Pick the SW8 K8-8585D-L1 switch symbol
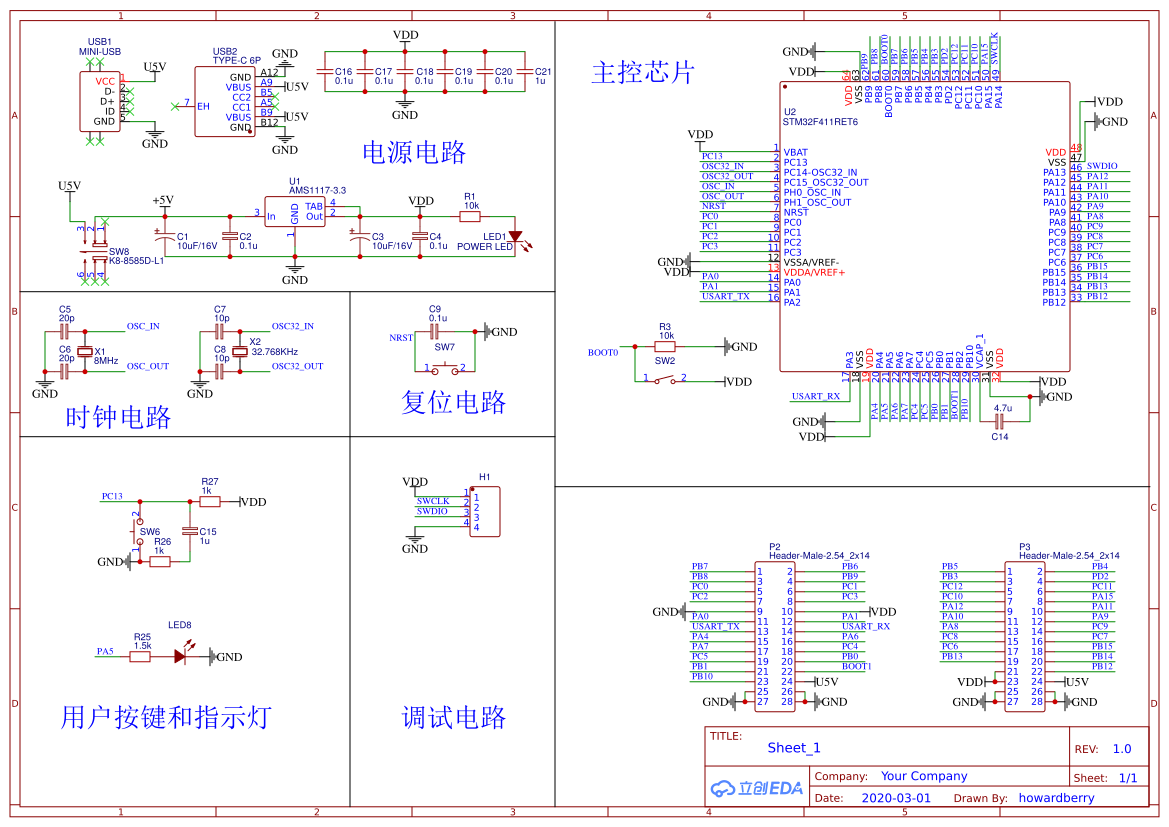Viewport: 1169px width, 827px height. click(94, 251)
